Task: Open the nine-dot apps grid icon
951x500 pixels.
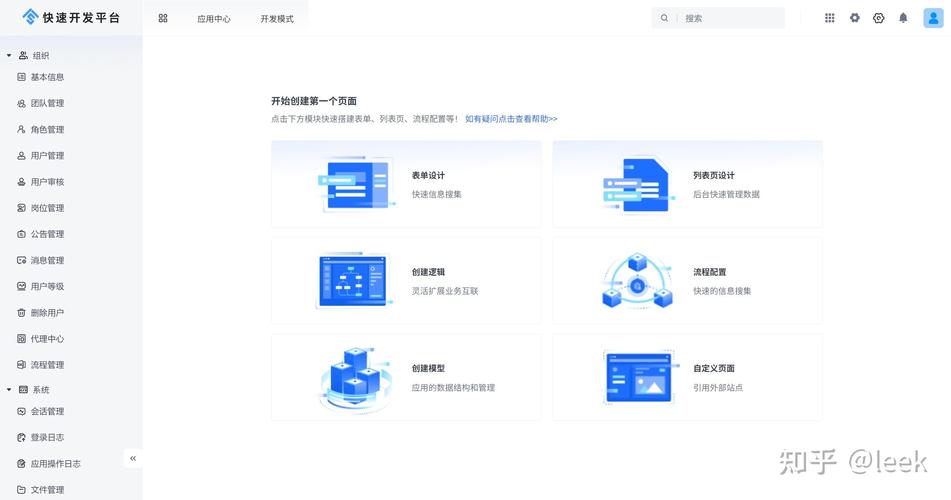Action: tap(830, 18)
